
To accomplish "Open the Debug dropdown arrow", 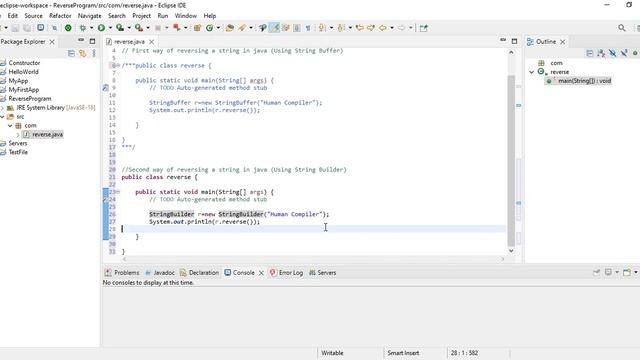I will [91, 28].
